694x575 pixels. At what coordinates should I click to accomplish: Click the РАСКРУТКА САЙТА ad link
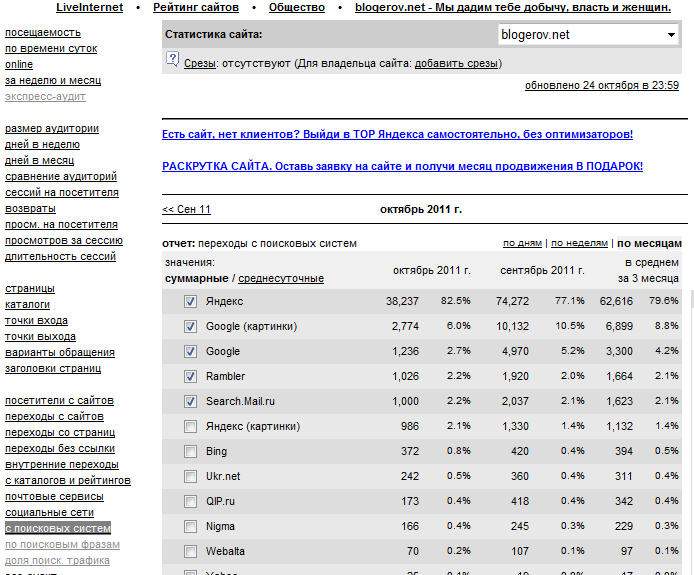(x=402, y=167)
